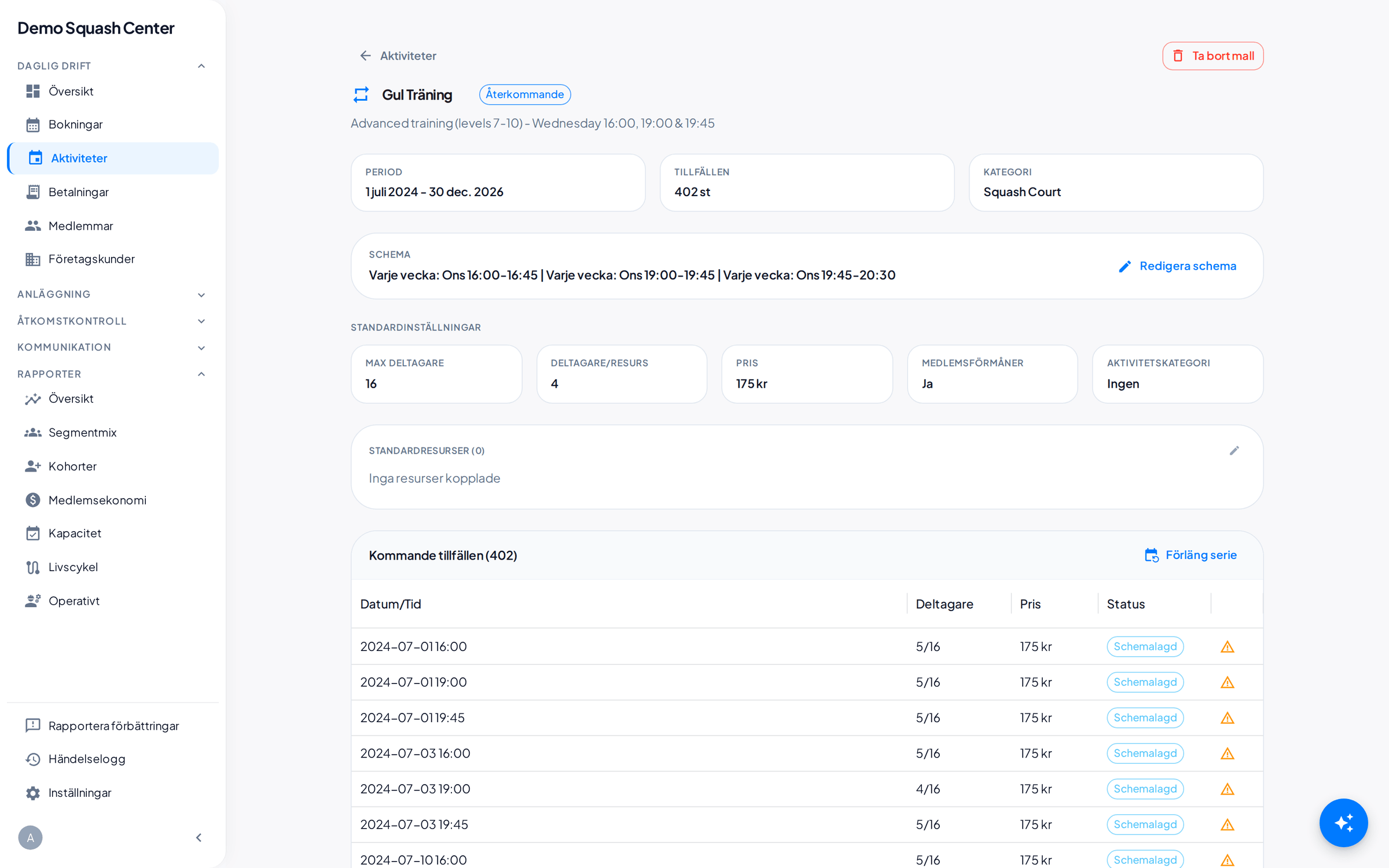1389x868 pixels.
Task: Open the Operativt icon in sidebar
Action: click(x=33, y=601)
